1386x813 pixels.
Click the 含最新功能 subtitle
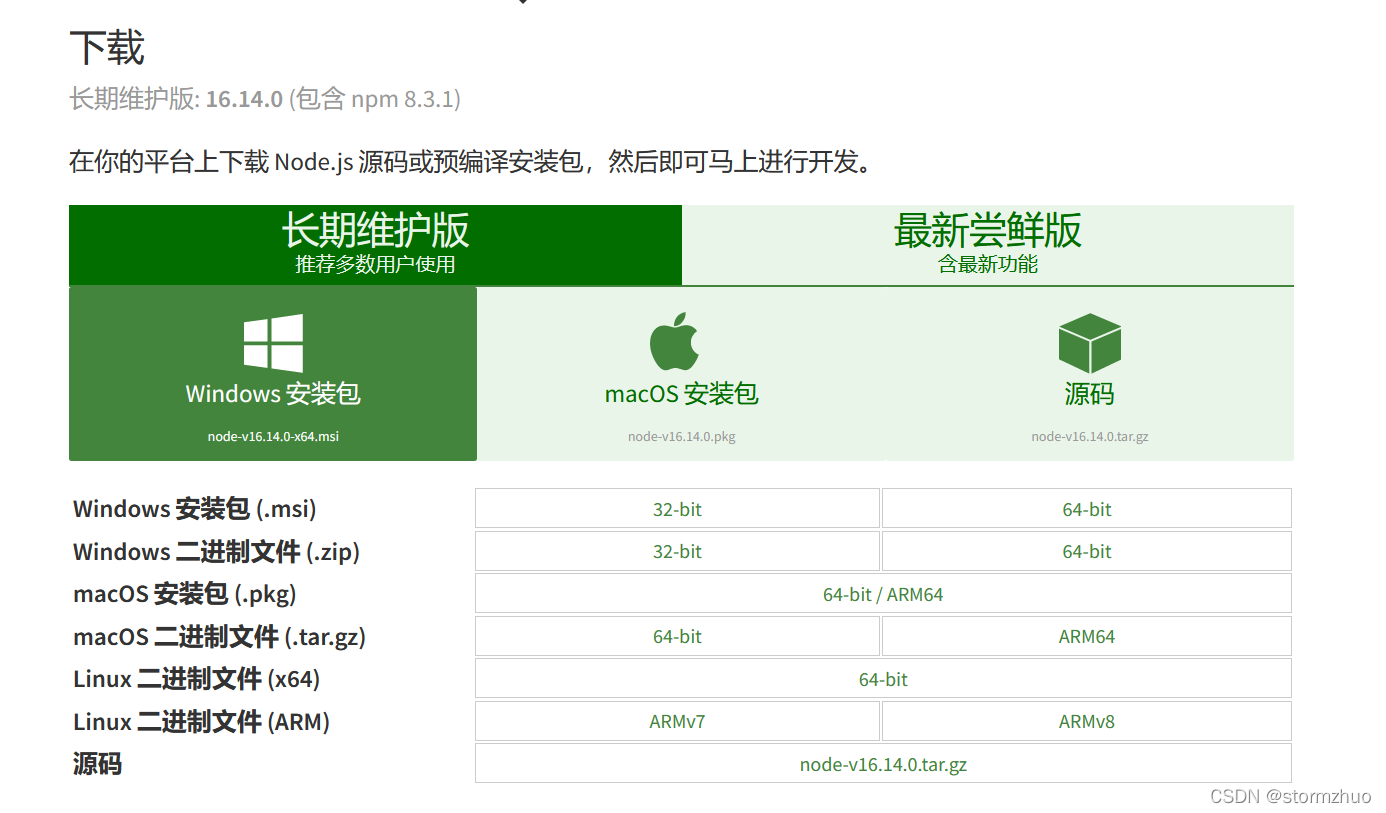pyautogui.click(x=988, y=264)
